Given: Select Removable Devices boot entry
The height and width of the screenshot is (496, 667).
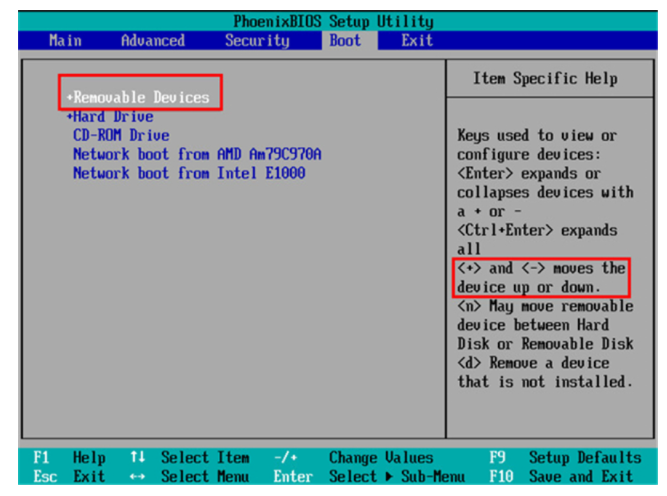Looking at the screenshot, I should coord(141,97).
